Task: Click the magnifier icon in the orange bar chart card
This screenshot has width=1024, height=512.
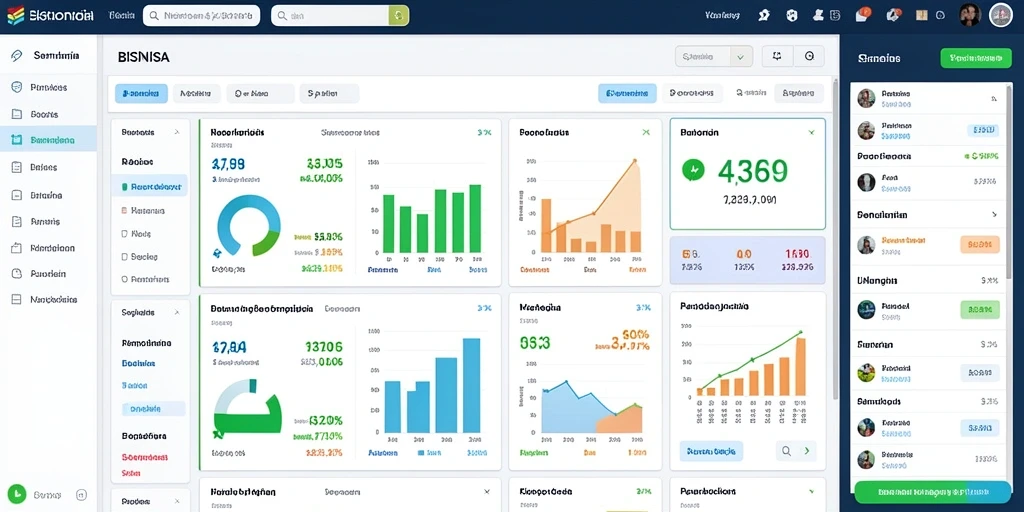Action: pos(786,451)
